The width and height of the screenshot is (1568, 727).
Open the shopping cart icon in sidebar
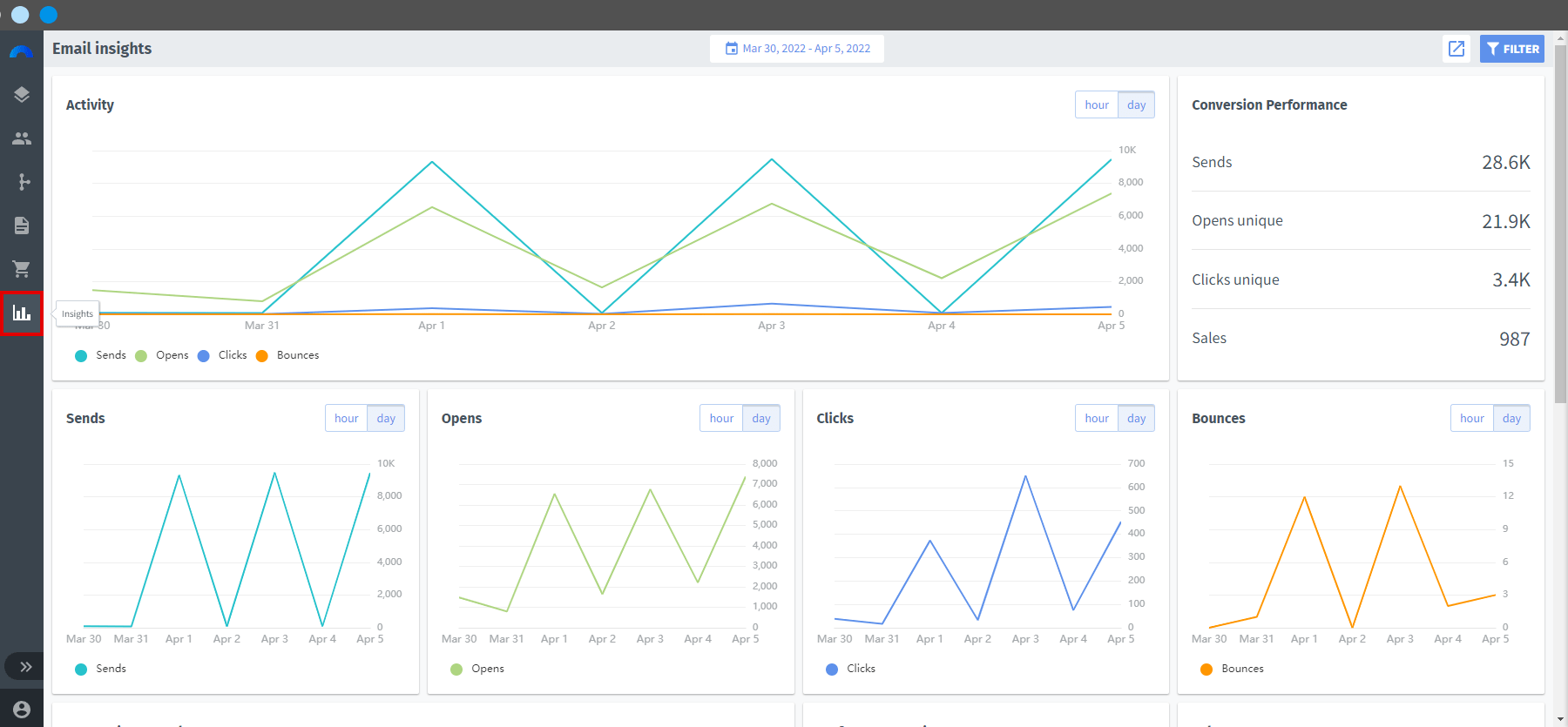coord(22,269)
